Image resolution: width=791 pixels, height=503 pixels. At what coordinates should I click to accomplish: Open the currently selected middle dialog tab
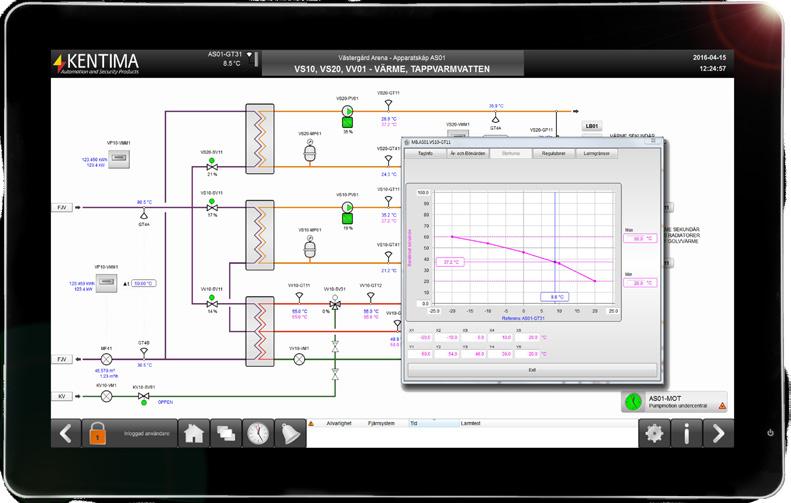click(x=511, y=153)
